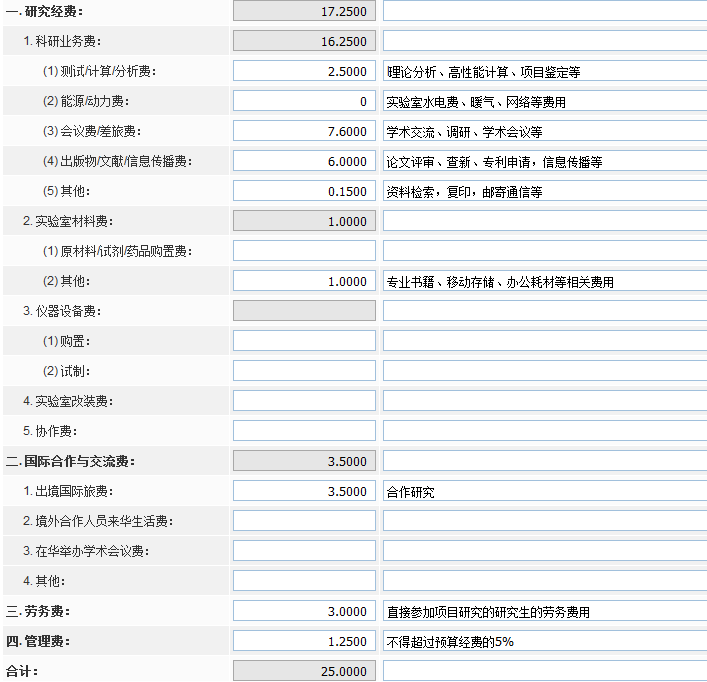Click the 实验室改装费 description field

click(545, 401)
